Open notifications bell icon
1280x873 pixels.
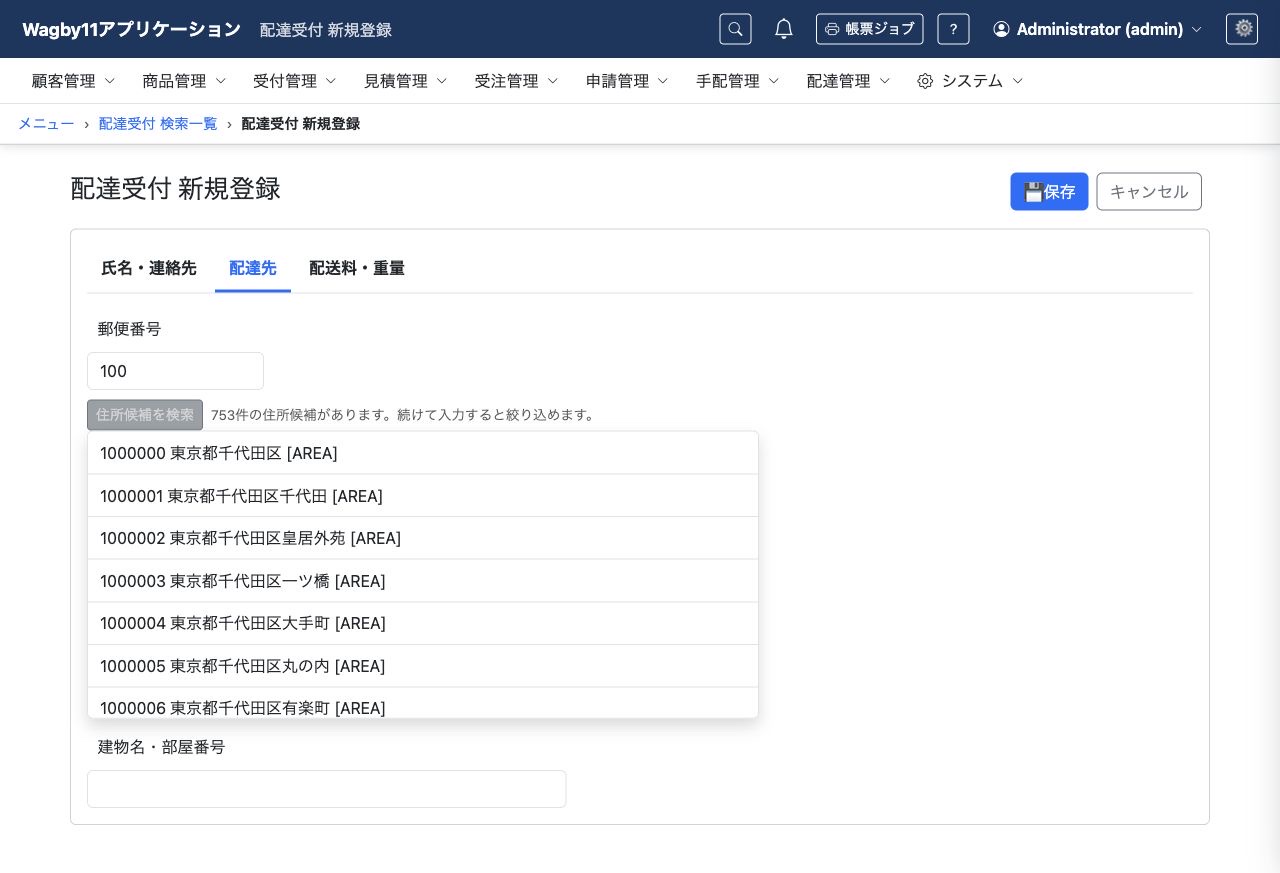[x=784, y=29]
